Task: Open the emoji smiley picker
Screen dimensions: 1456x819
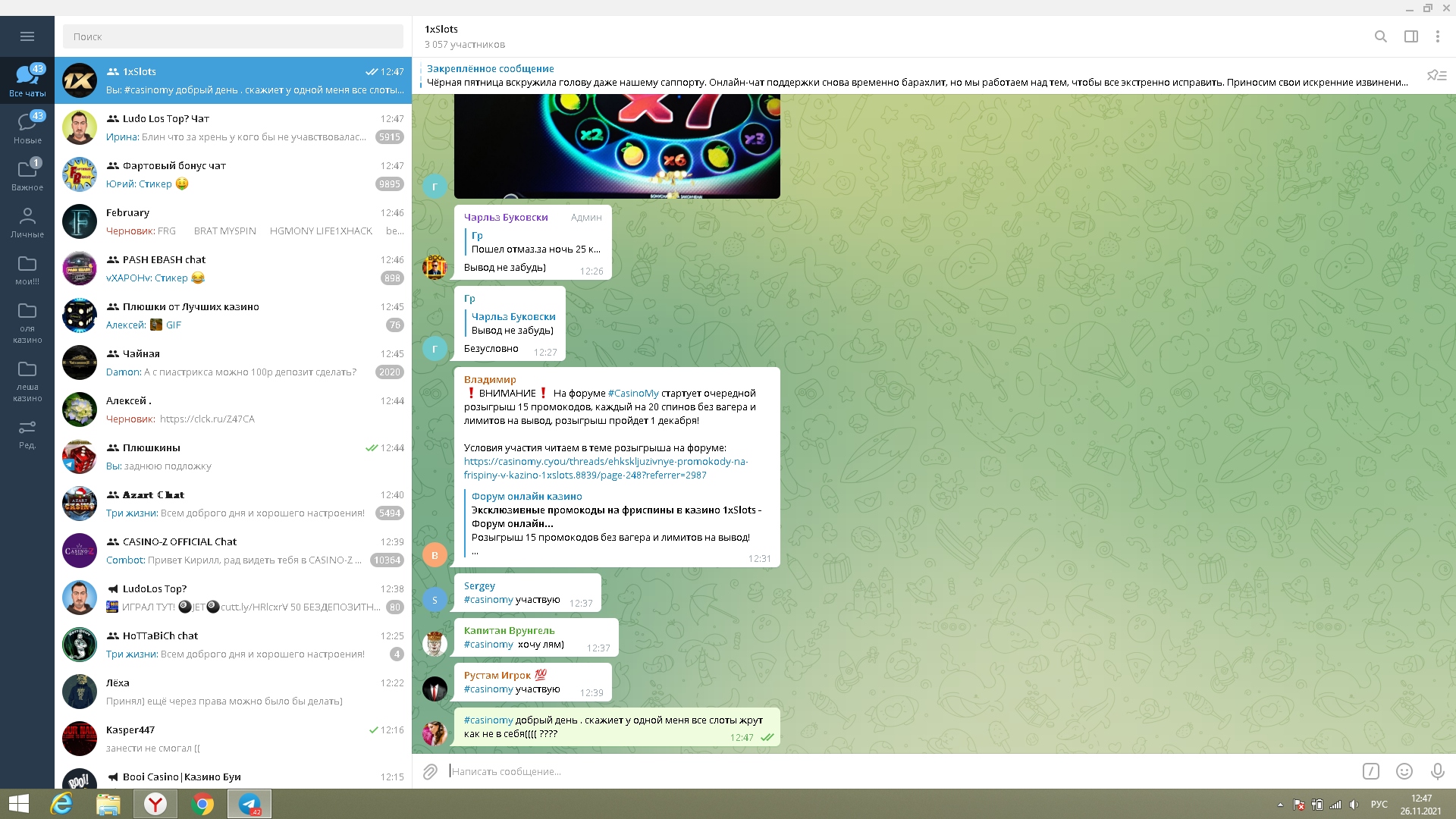Action: [1404, 771]
